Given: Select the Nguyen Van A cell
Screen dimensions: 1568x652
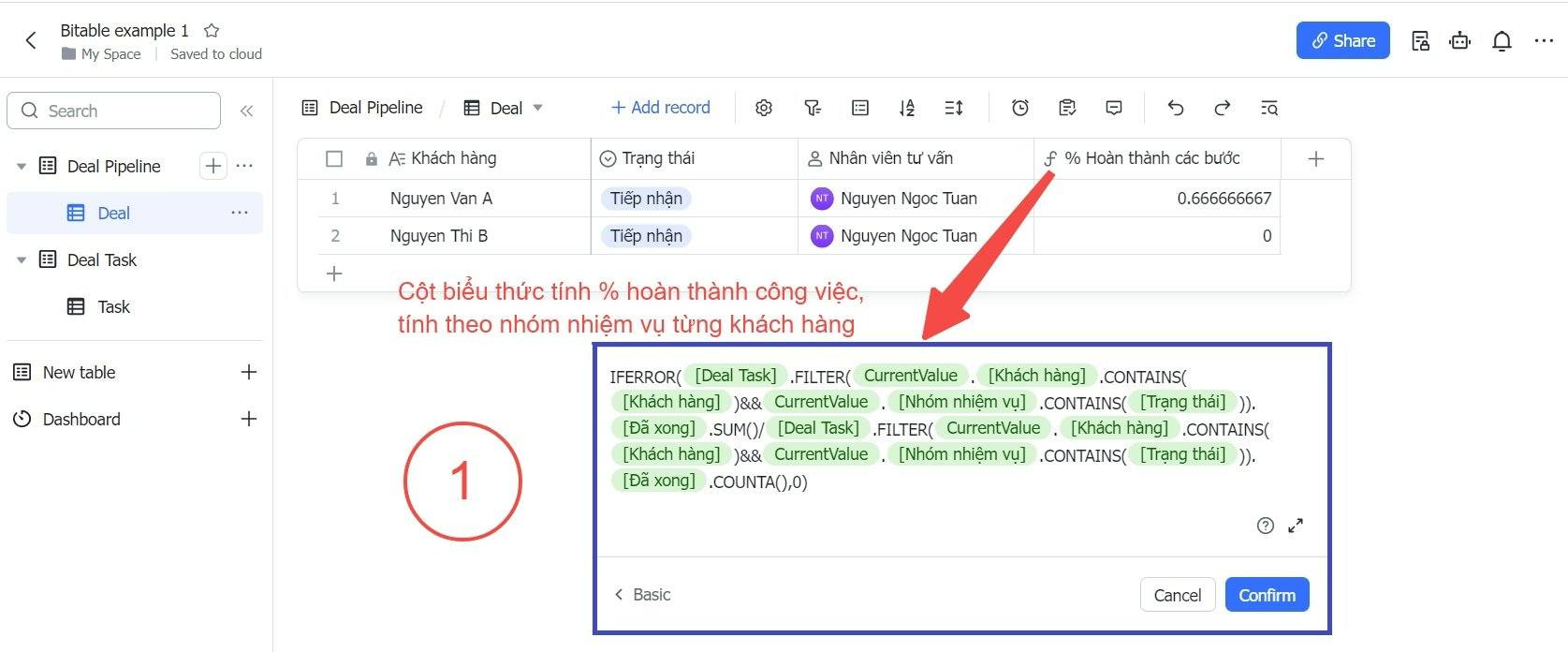Looking at the screenshot, I should [x=472, y=198].
